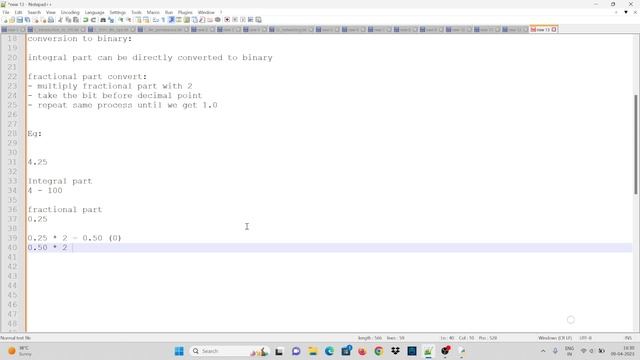The image size is (640, 360).
Task: Open the Windows Start menu
Action: [179, 351]
